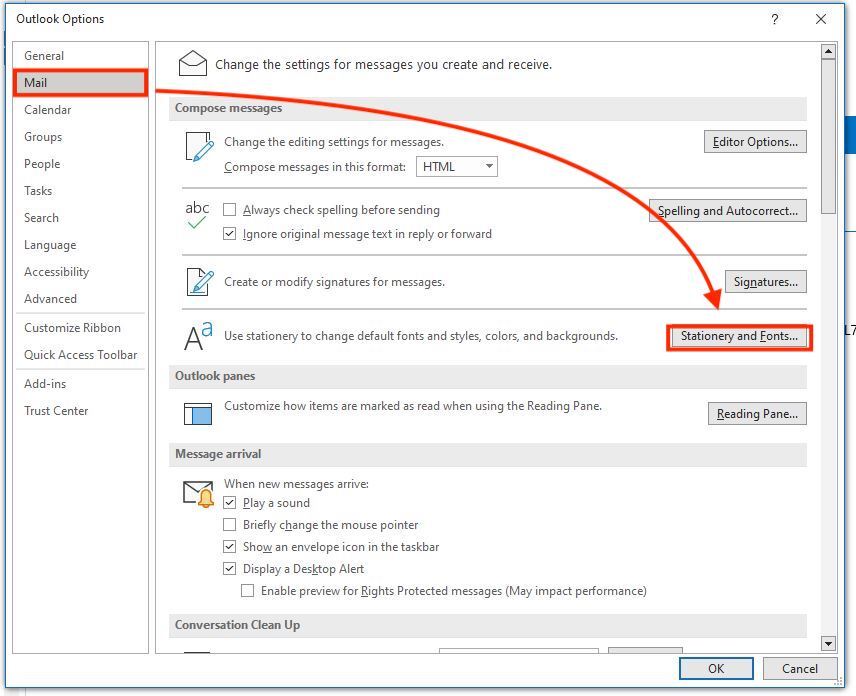The width and height of the screenshot is (856, 696).
Task: Click the signature pen icon
Action: click(200, 282)
